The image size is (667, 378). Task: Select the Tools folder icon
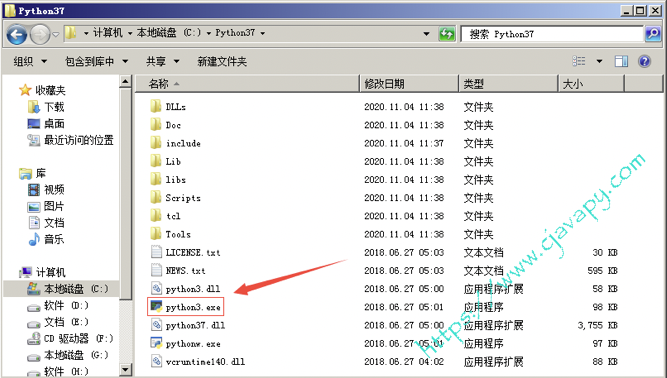156,234
